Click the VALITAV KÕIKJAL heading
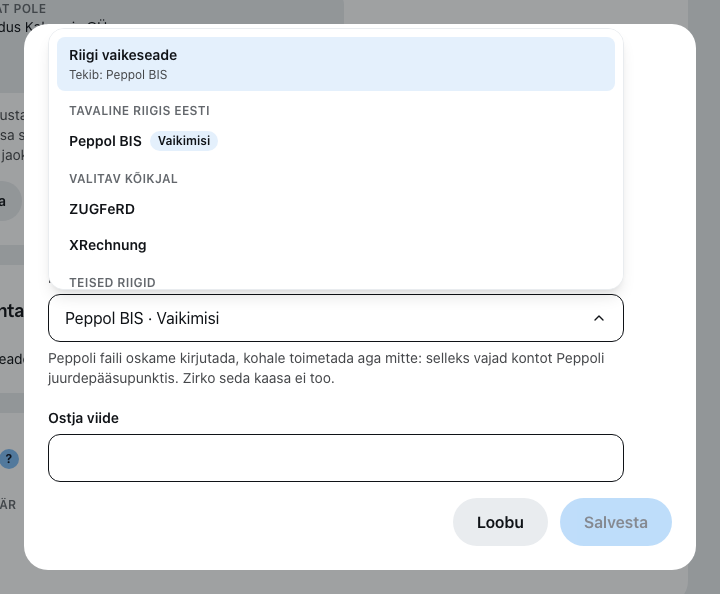The height and width of the screenshot is (594, 720). click(123, 179)
